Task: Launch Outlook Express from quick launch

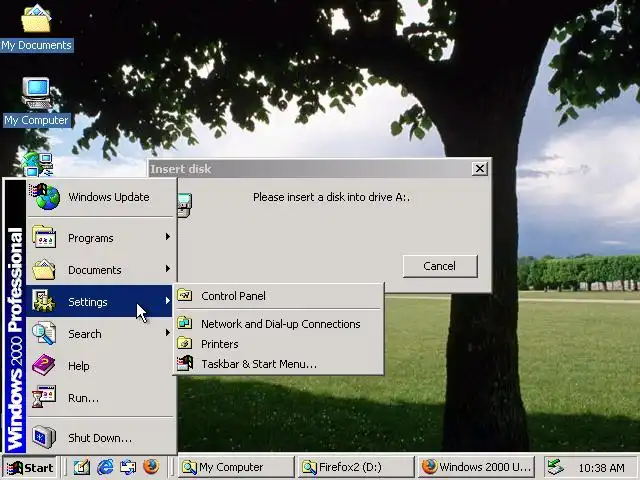Action: (128, 467)
